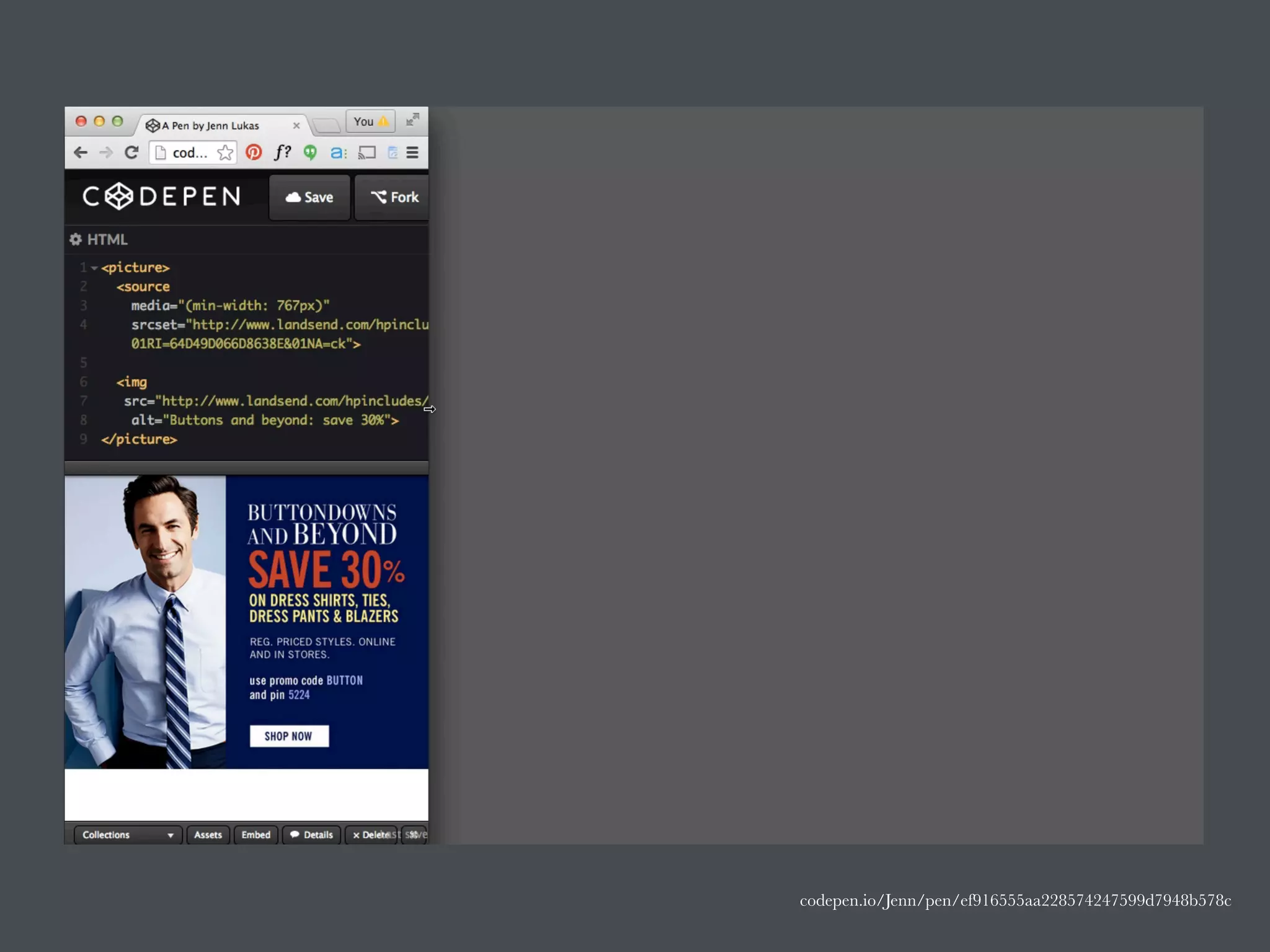This screenshot has width=1270, height=952.
Task: Open the Pinterest extension icon
Action: coord(254,152)
